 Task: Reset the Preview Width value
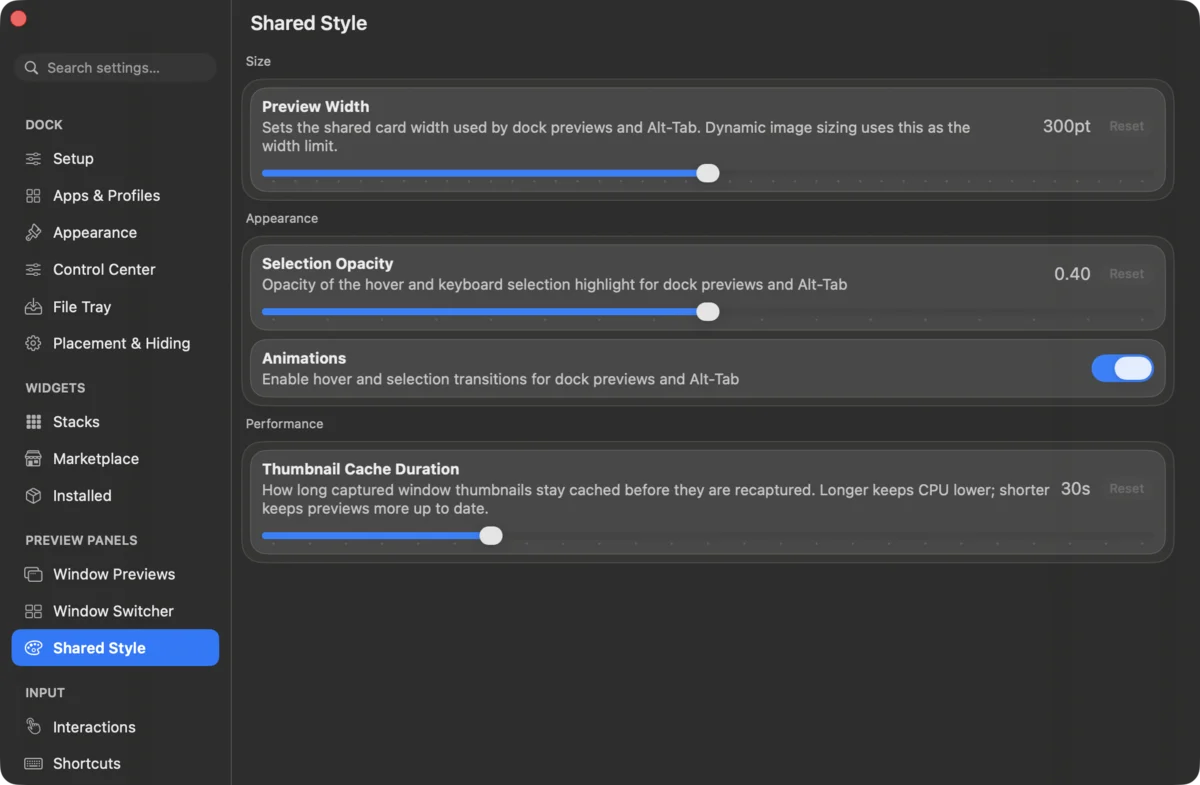[1126, 126]
